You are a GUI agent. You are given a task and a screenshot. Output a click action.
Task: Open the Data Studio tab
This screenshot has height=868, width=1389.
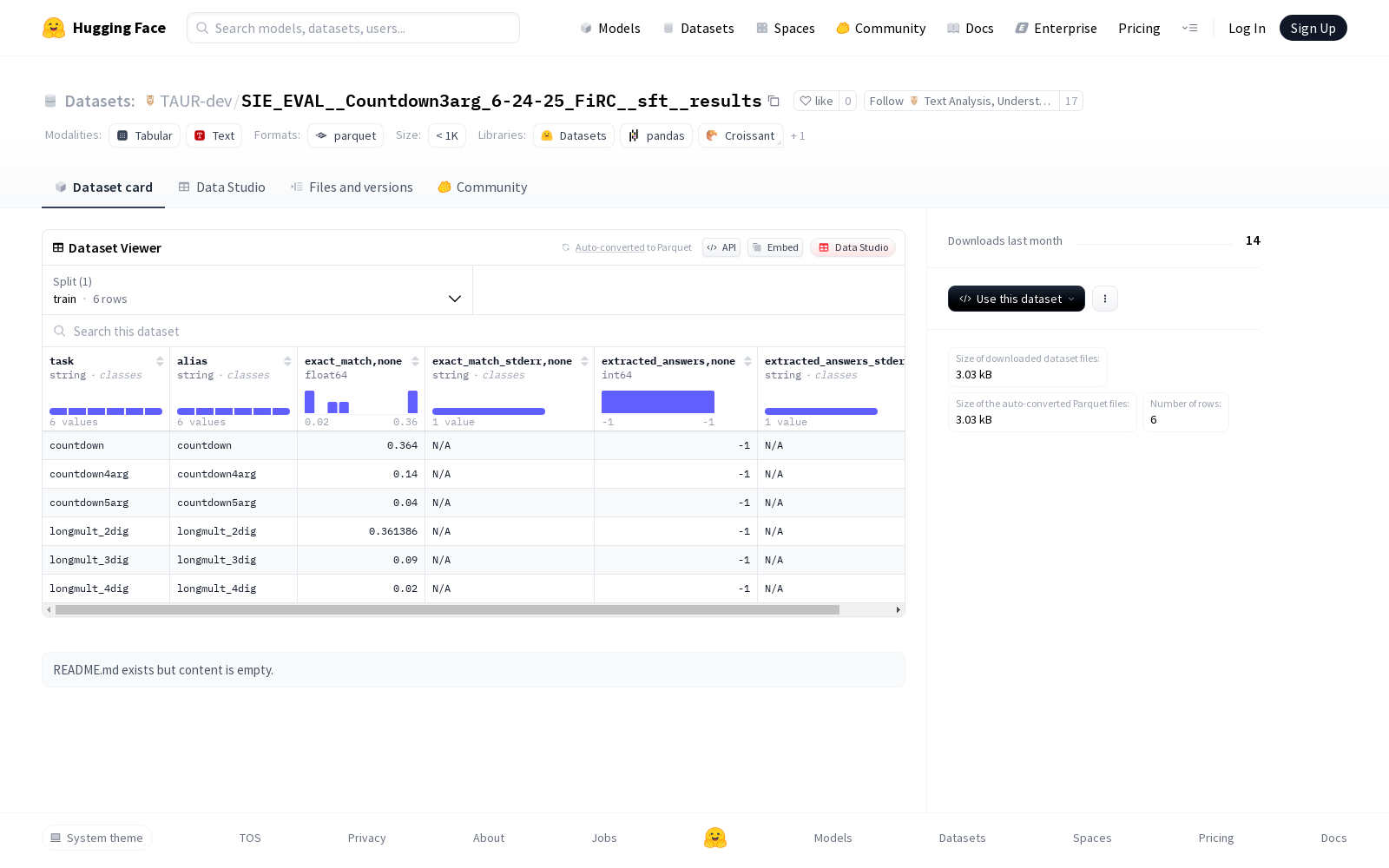tap(222, 187)
